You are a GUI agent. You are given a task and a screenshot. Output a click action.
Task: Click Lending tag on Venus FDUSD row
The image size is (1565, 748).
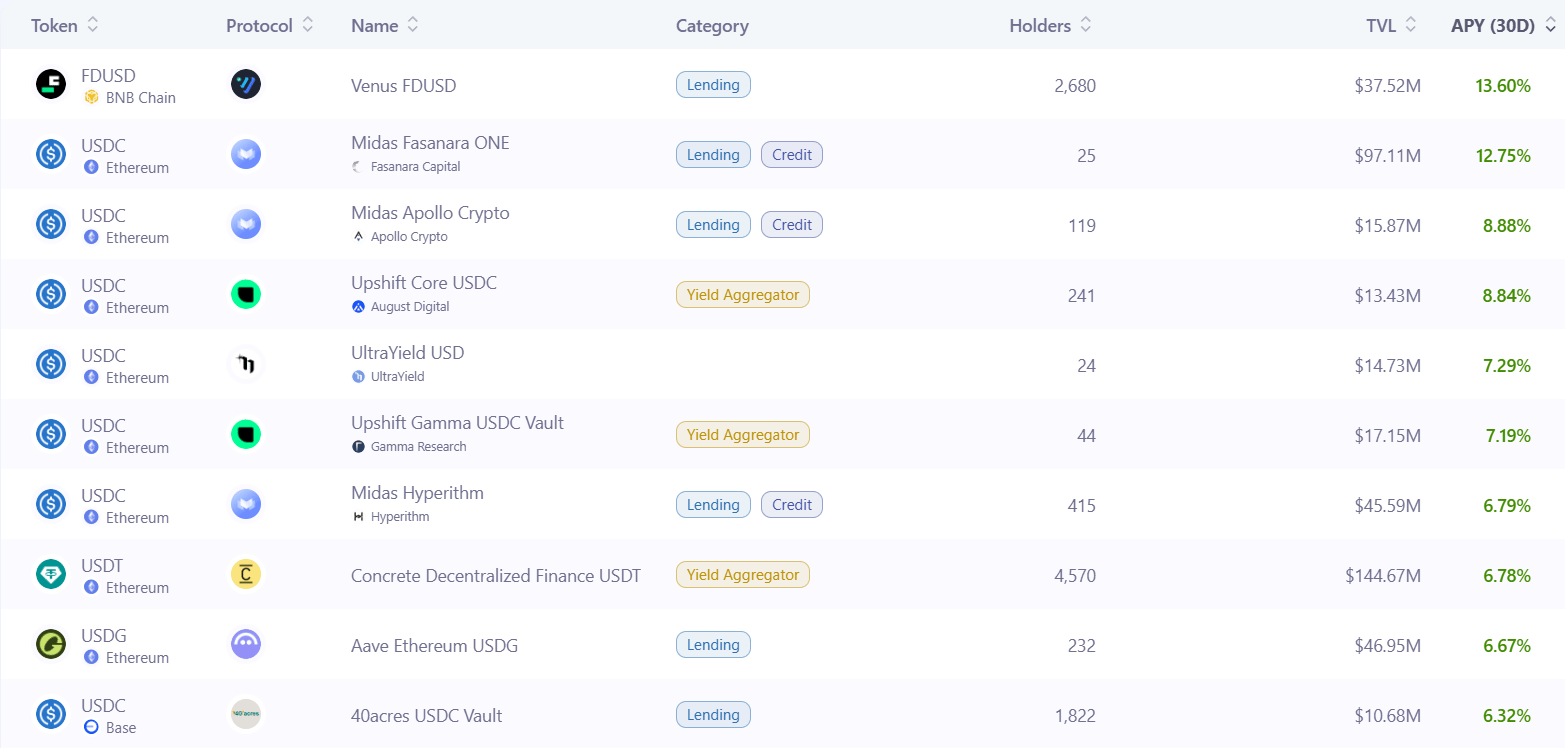[x=713, y=85]
